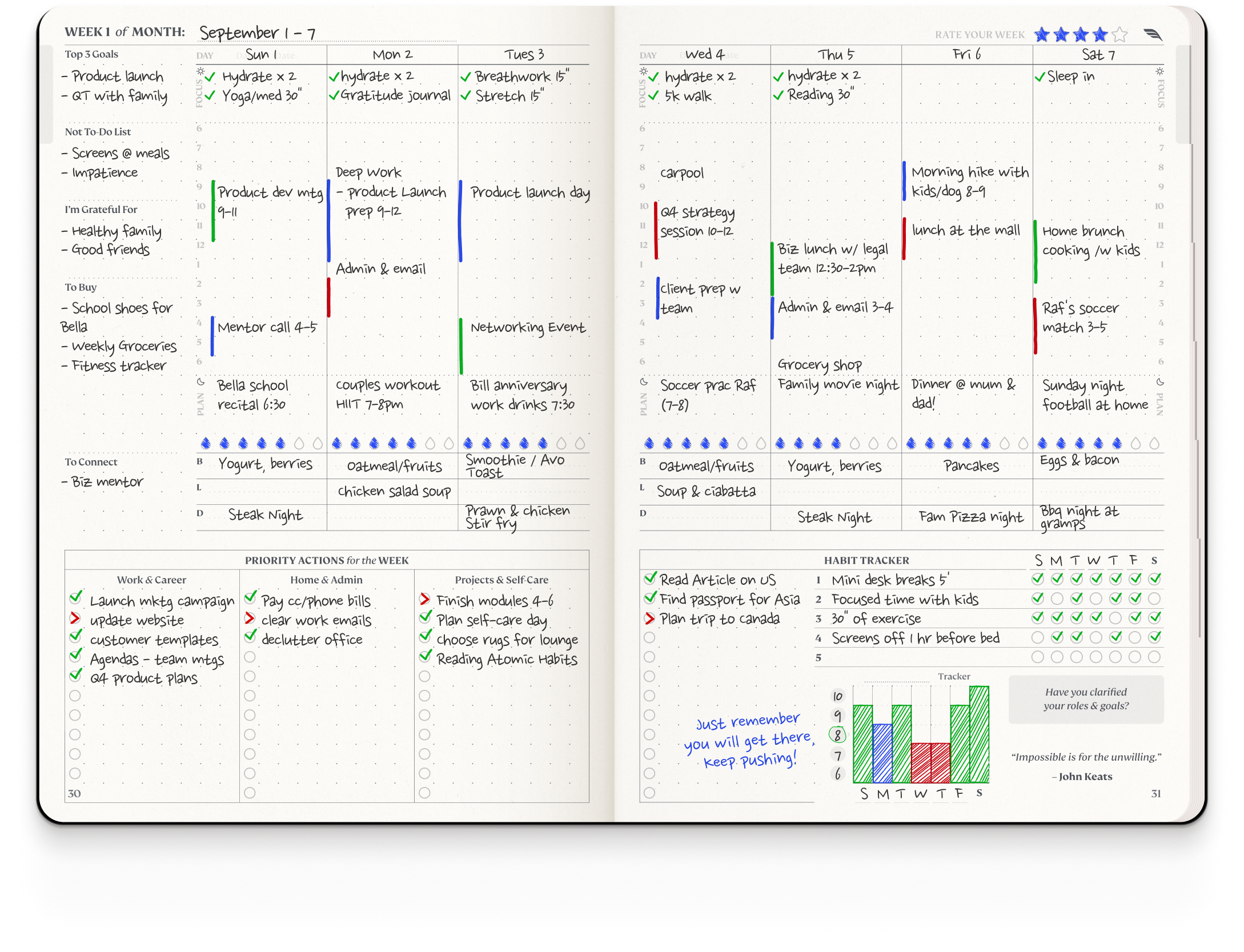Click the Just remember you will get there note
The width and height of the screenshot is (1244, 952).
click(748, 741)
